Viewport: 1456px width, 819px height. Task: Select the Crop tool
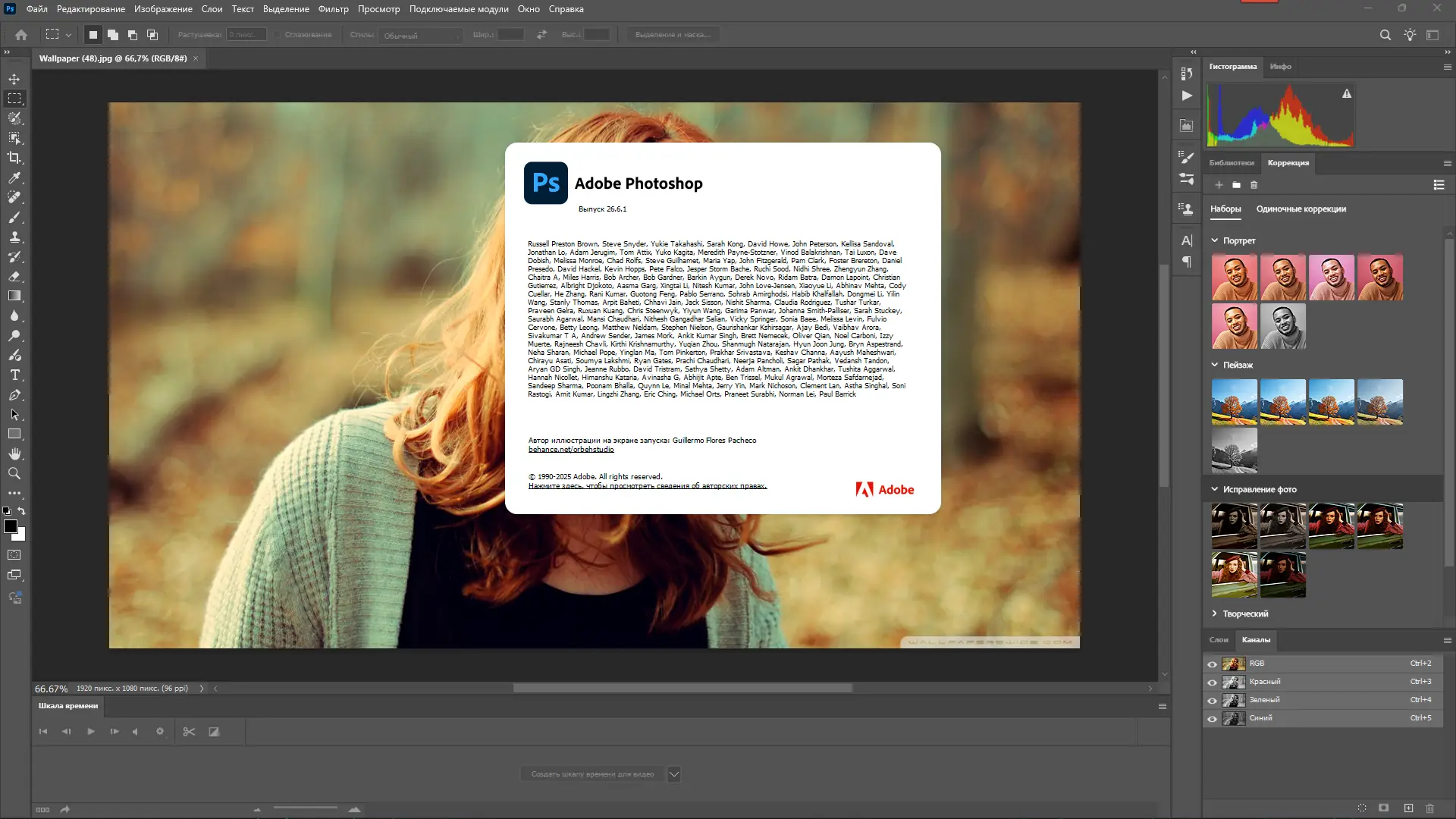click(x=14, y=158)
